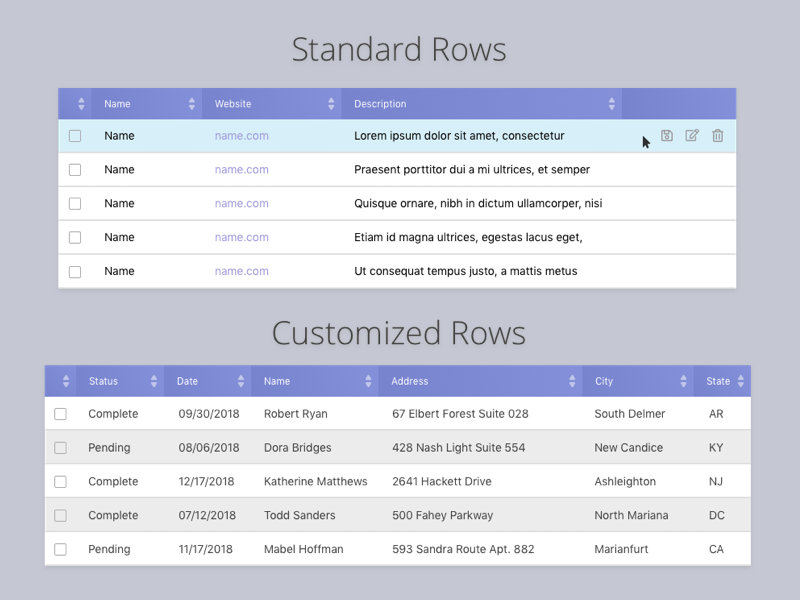
Task: Click the state cell KY
Action: (x=716, y=447)
